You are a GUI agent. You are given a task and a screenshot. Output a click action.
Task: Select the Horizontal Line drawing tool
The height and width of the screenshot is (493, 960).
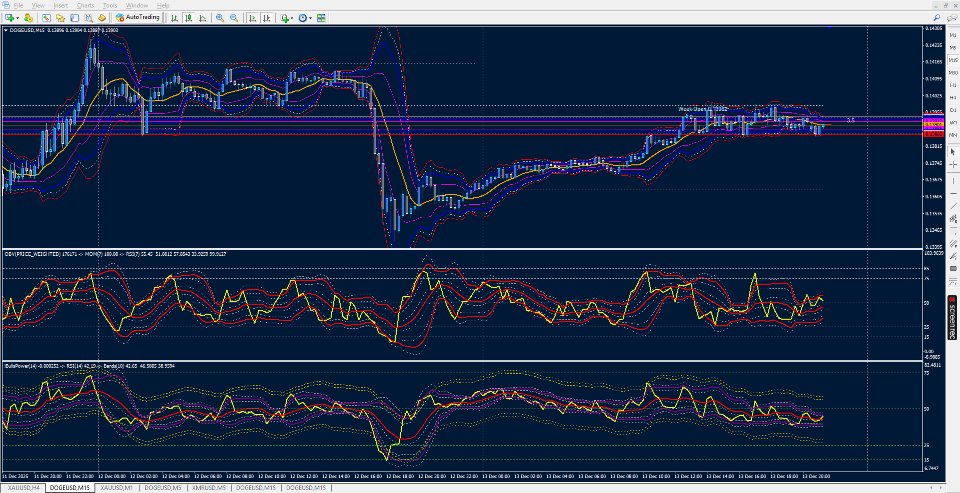click(953, 194)
